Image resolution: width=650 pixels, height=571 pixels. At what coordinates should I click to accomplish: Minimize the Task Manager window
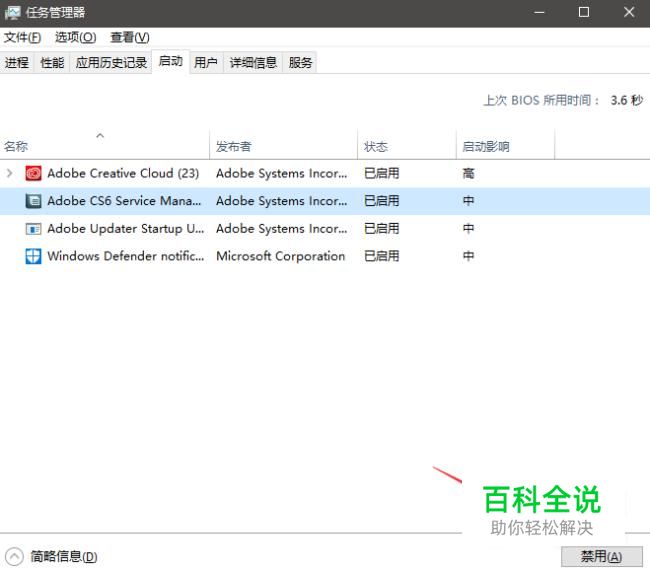tap(539, 12)
